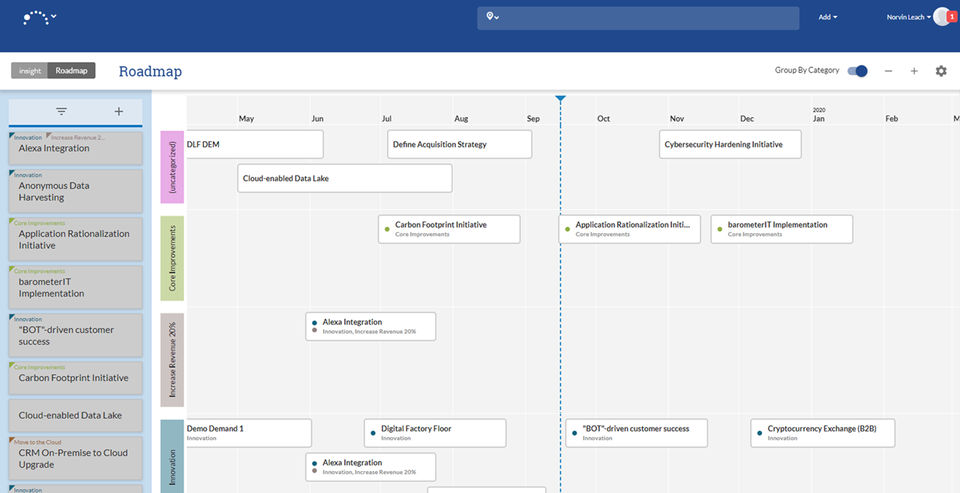The image size is (960, 493).
Task: Open the filter icon in sidebar
Action: (61, 111)
